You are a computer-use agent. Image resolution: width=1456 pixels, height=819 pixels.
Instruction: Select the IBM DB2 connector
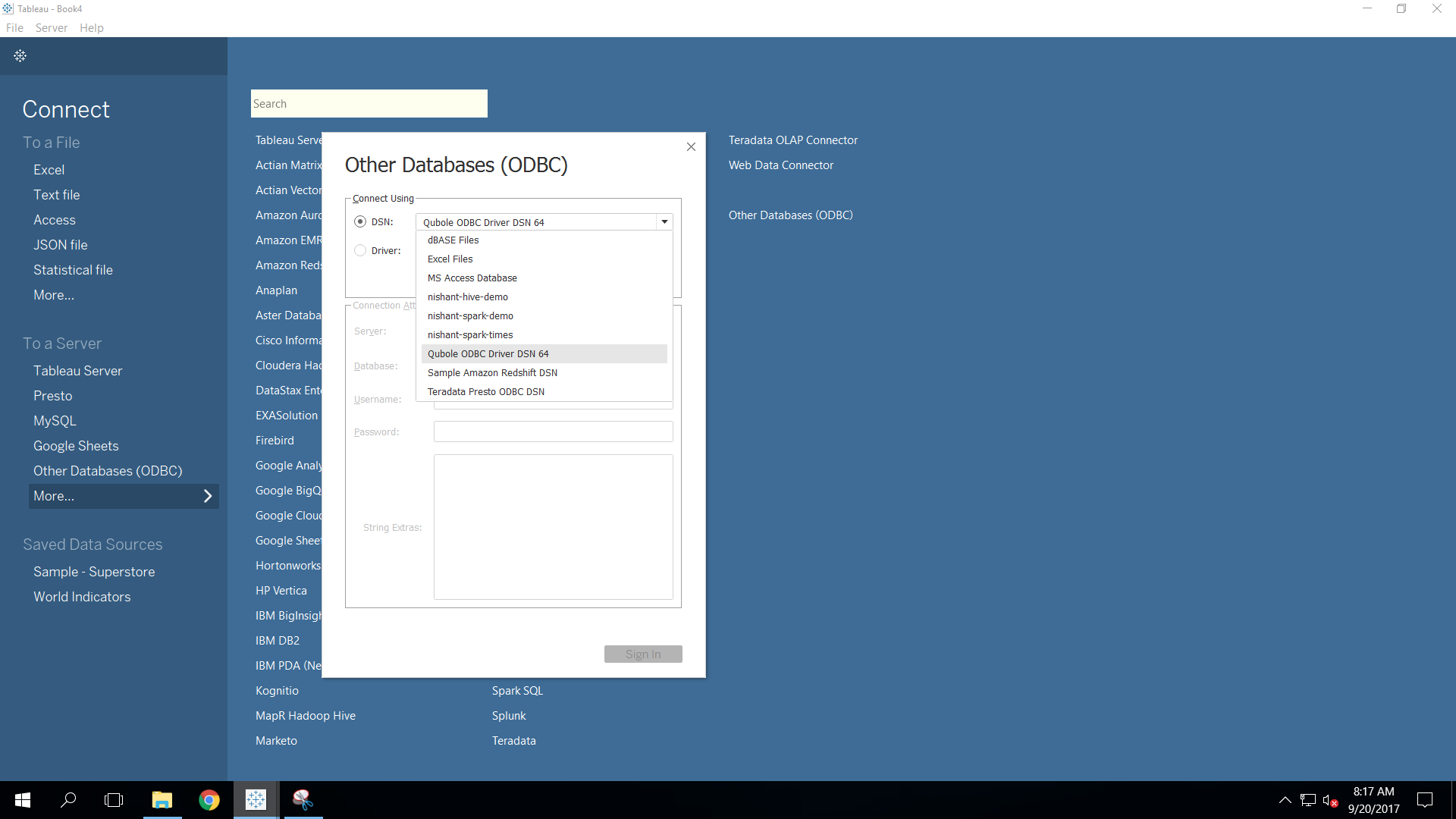tap(278, 641)
